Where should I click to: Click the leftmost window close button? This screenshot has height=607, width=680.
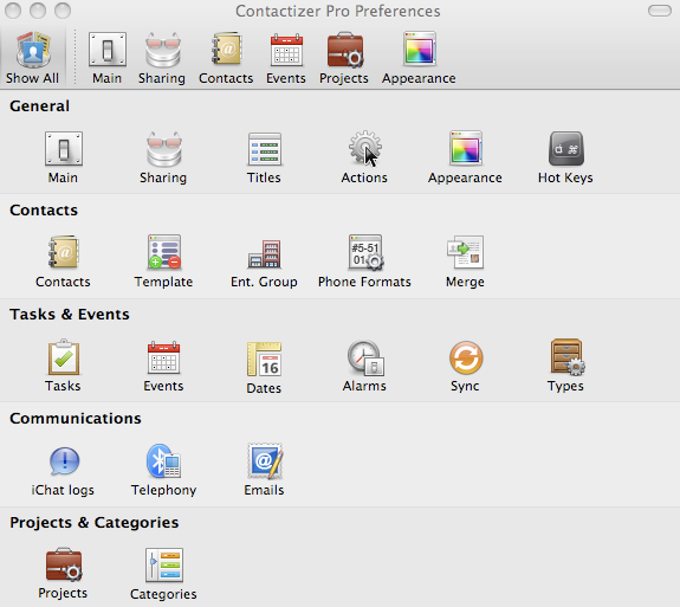click(13, 10)
